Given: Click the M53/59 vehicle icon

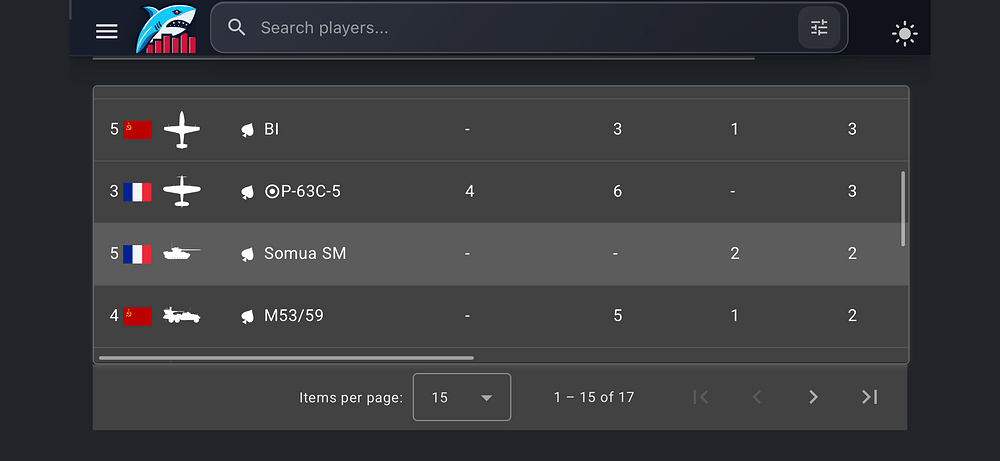Looking at the screenshot, I should [182, 316].
